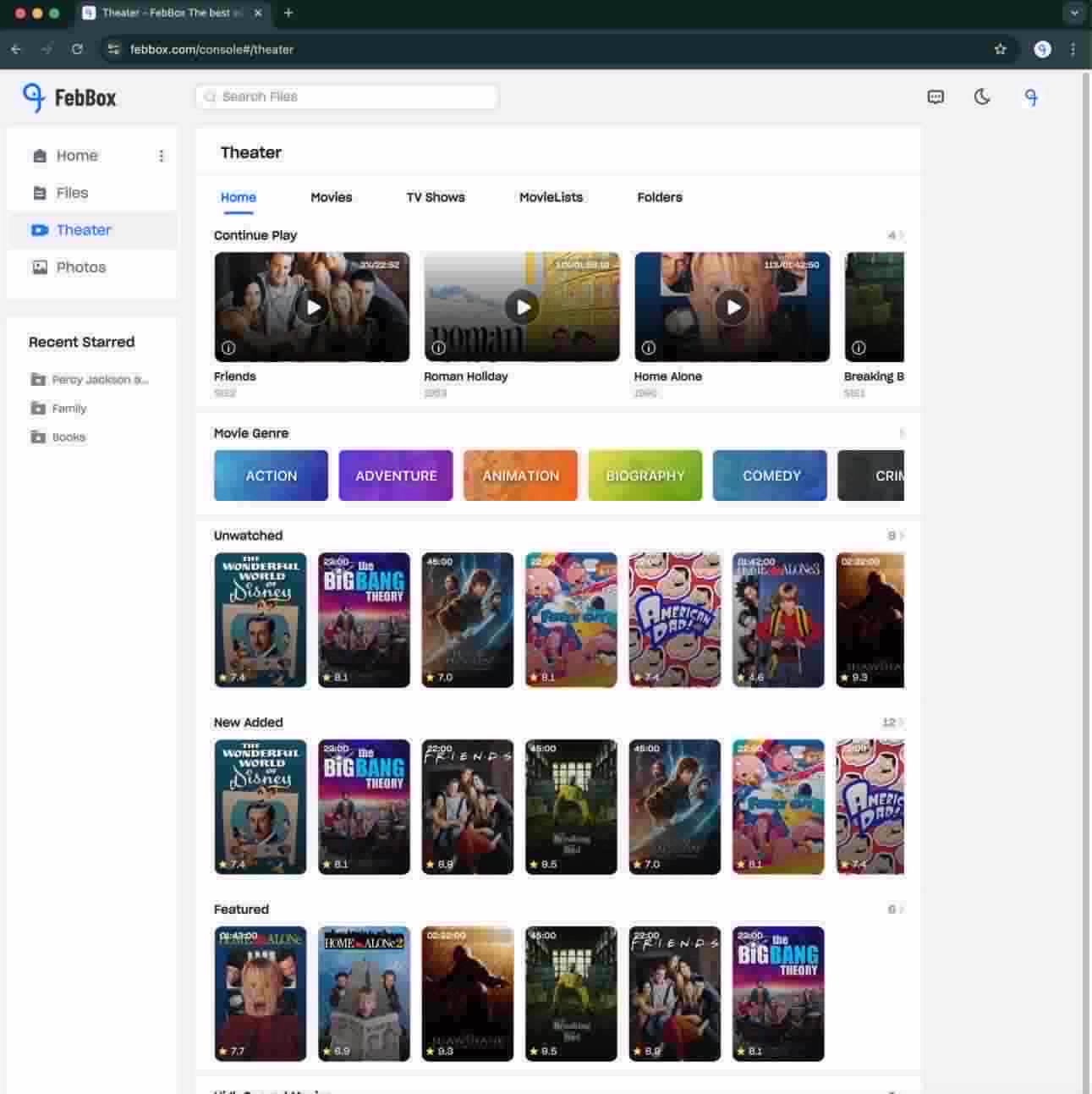The image size is (1092, 1094).
Task: Show info for Friends
Action: [x=228, y=348]
